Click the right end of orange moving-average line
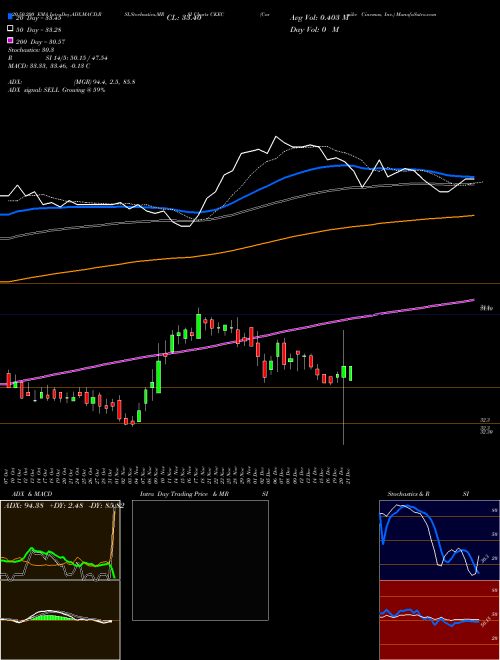Image resolution: width=500 pixels, height=660 pixels. 473,216
